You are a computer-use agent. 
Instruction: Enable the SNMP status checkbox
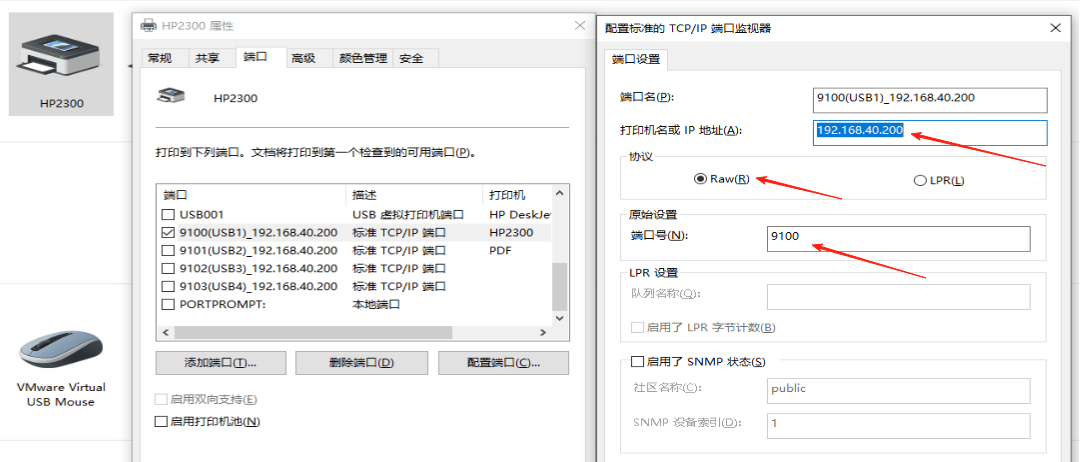[637, 361]
